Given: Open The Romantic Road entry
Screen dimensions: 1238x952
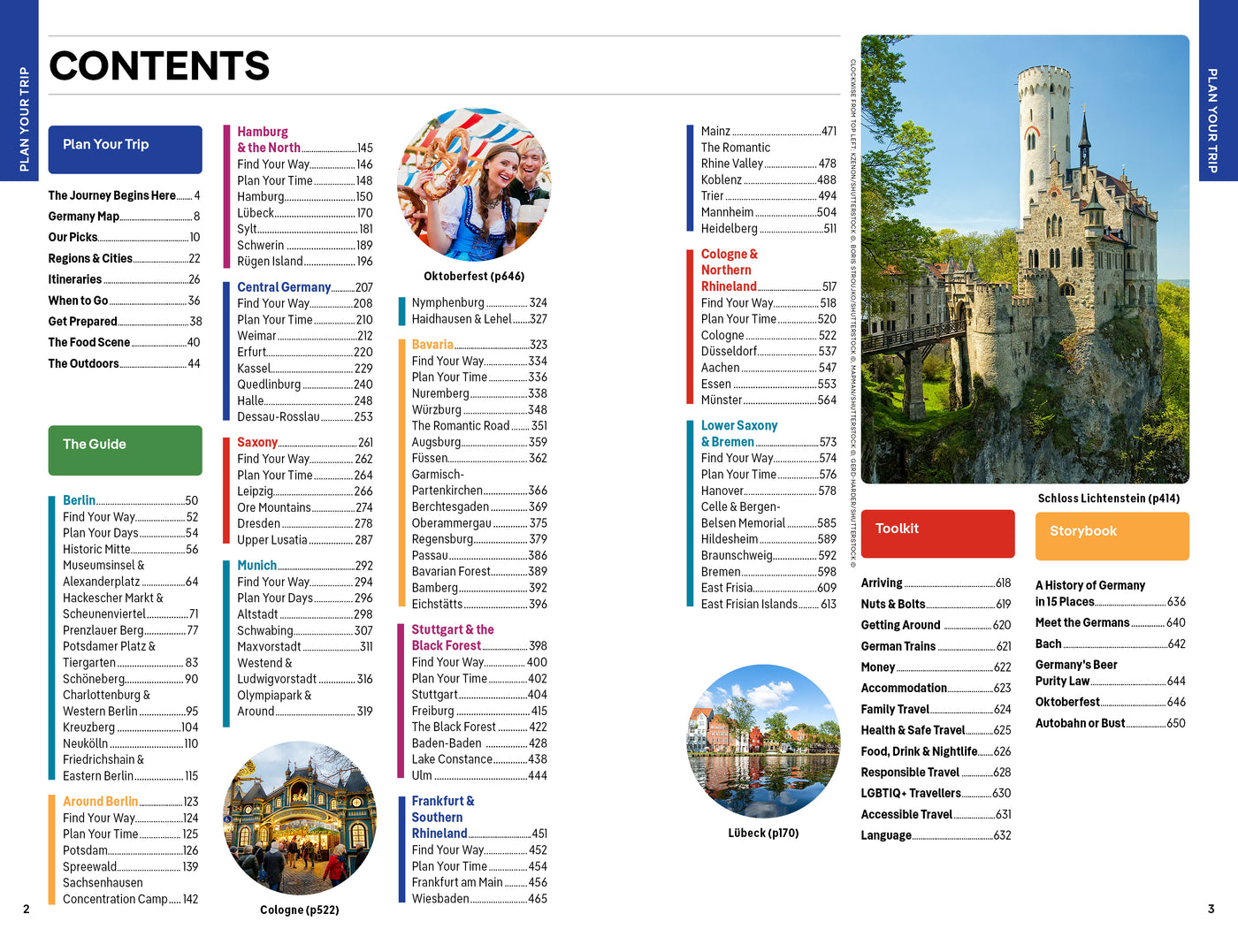Looking at the screenshot, I should click(460, 425).
